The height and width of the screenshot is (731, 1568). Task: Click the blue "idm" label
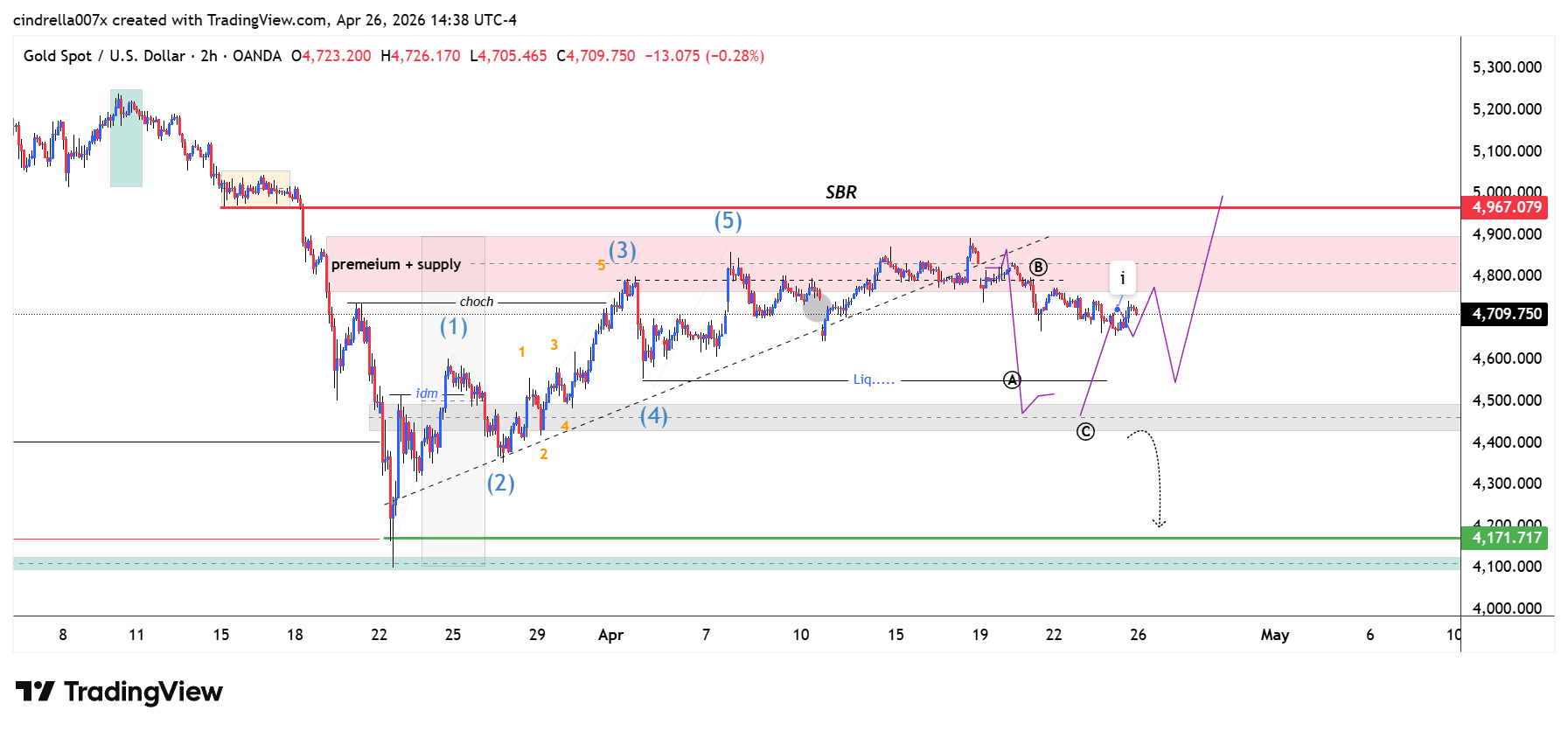coord(427,393)
